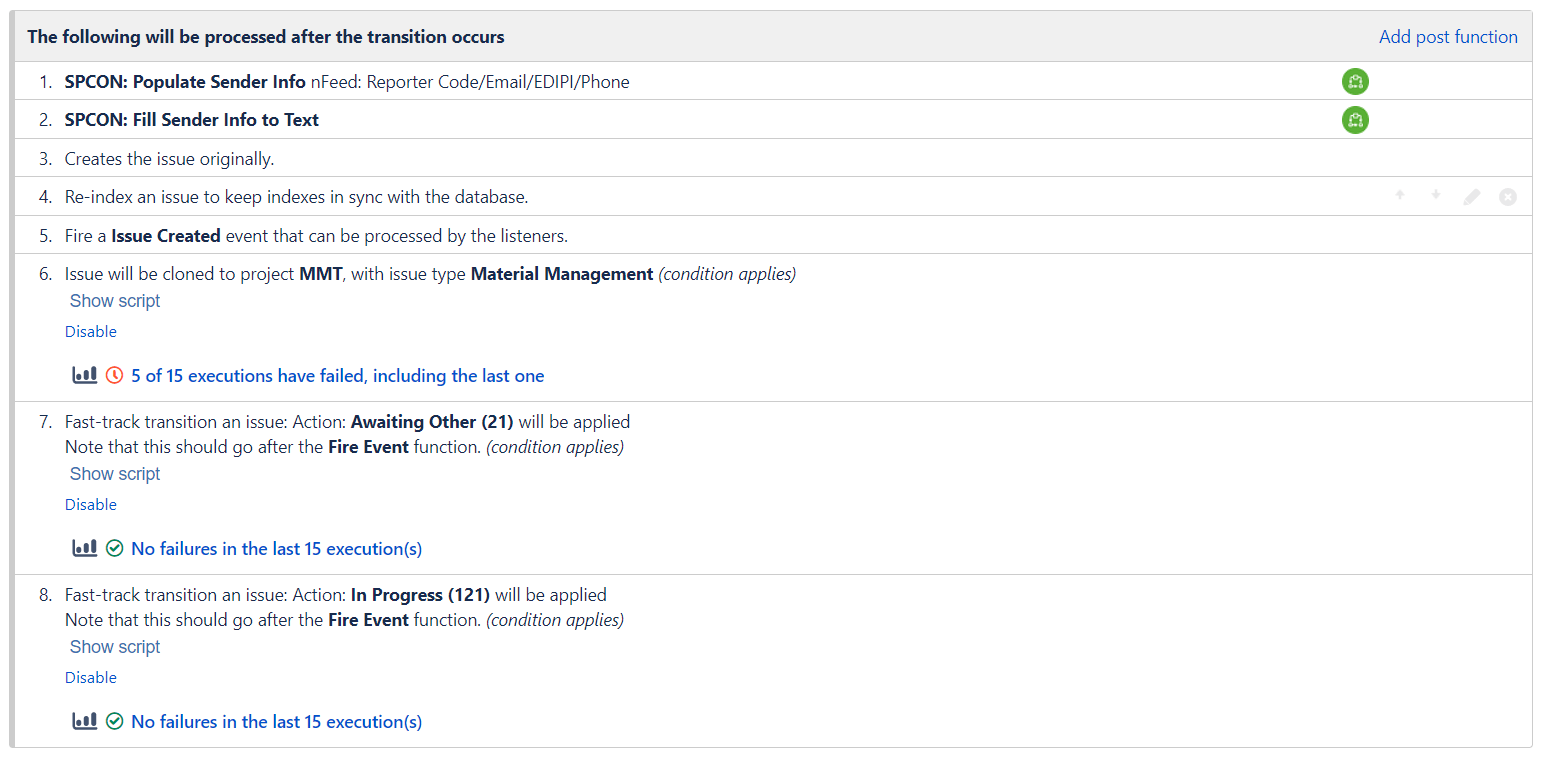Click the green nFeed icon beside Populate Sender Info
Image resolution: width=1567 pixels, height=777 pixels.
(x=1355, y=81)
